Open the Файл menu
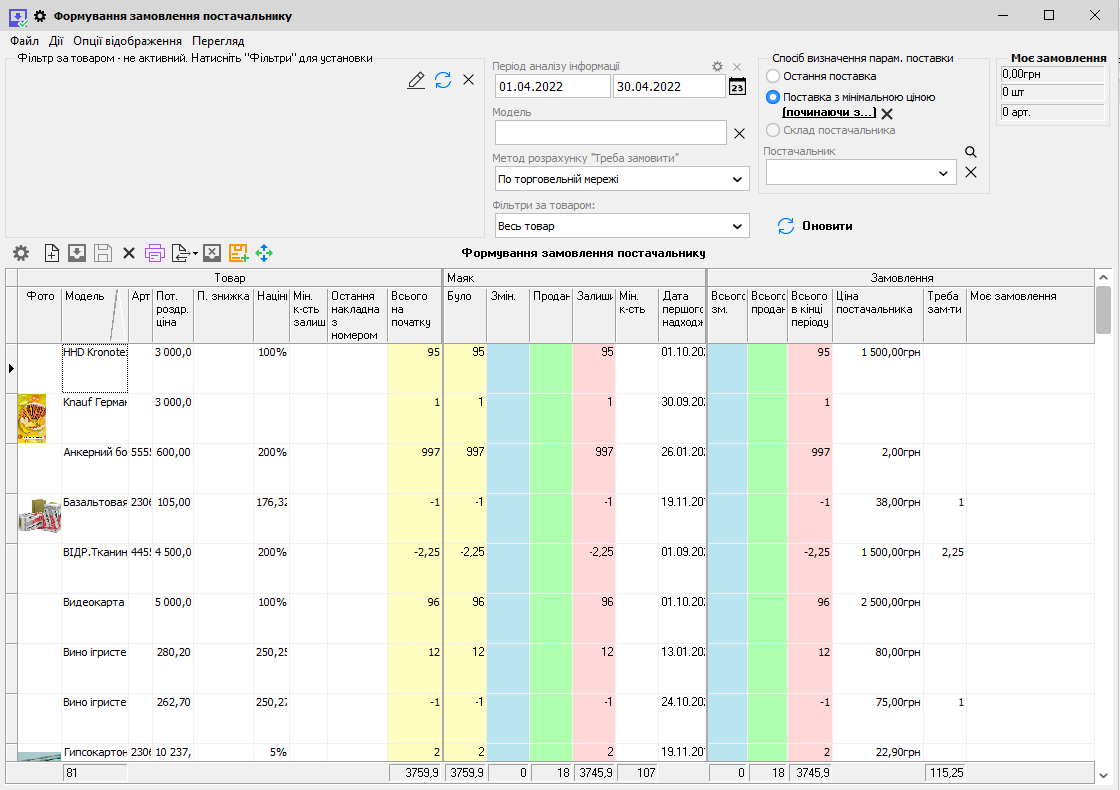Viewport: 1120px width, 790px height. point(24,41)
